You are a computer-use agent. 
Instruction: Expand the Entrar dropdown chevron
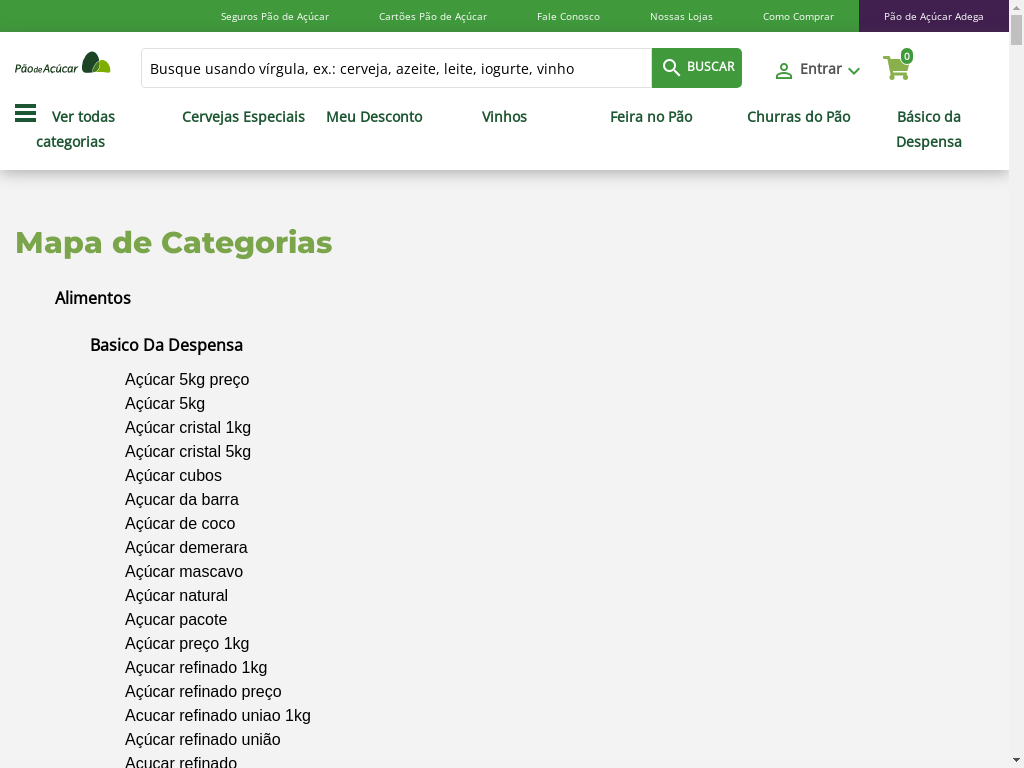854,71
